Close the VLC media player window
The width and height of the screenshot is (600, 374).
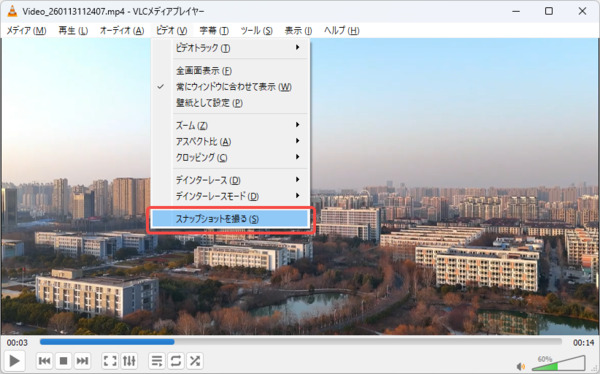point(582,11)
